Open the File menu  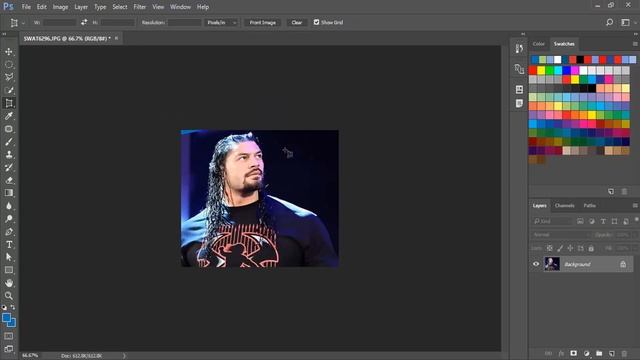26,7
